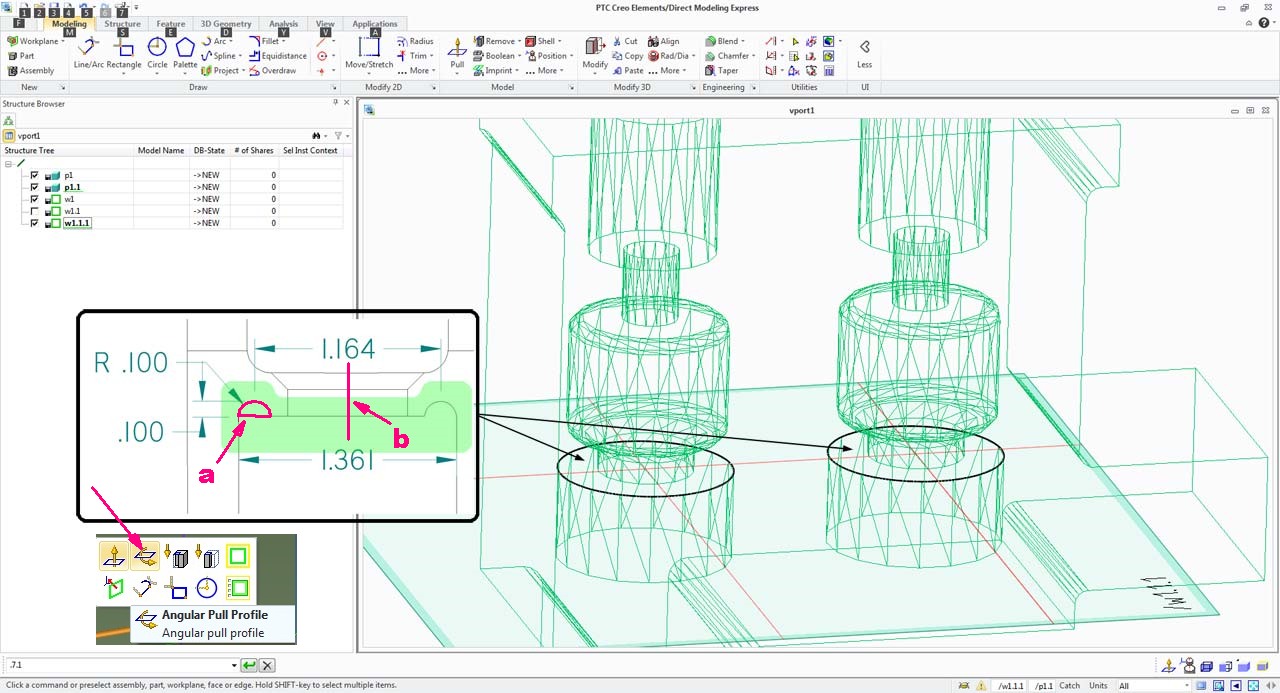Uncheck the w1 workplane checkbox
Viewport: 1280px width, 693px height.
coord(35,199)
